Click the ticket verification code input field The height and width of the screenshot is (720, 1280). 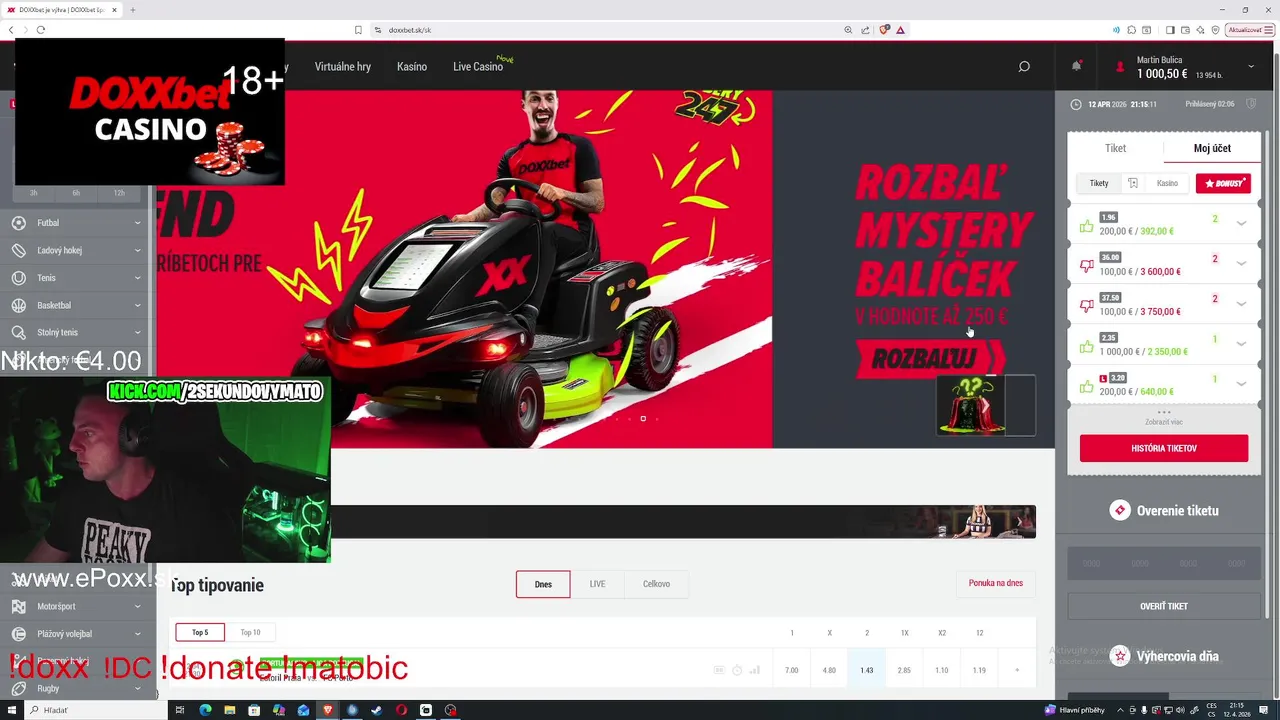[x=1164, y=563]
